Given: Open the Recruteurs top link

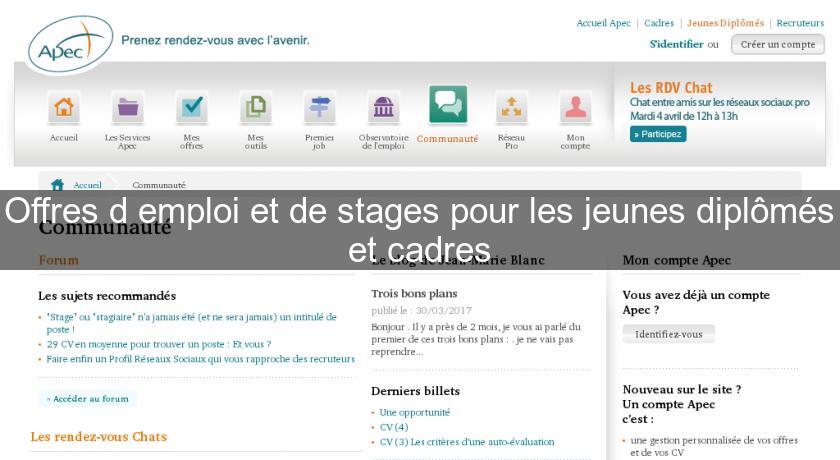Looking at the screenshot, I should coord(800,23).
